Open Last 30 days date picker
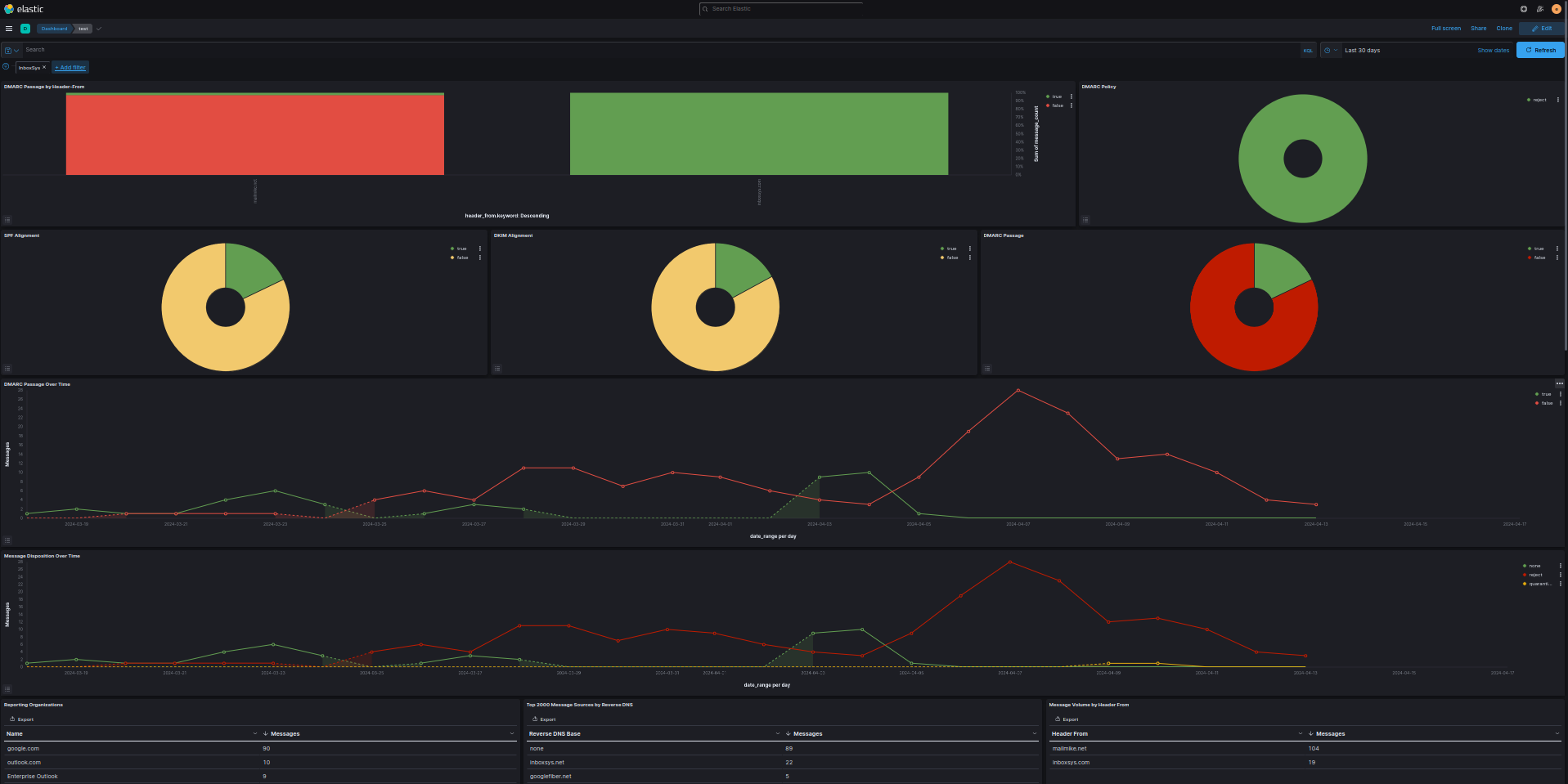Viewport: 1568px width, 784px height. (x=1362, y=50)
